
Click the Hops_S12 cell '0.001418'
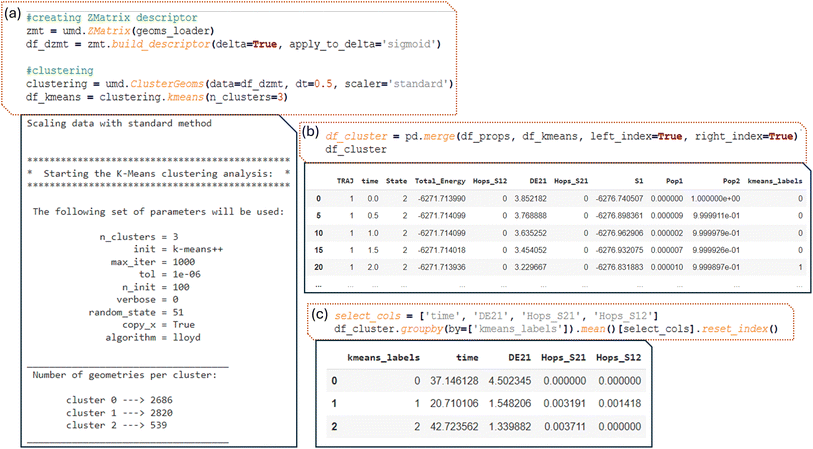[x=620, y=403]
